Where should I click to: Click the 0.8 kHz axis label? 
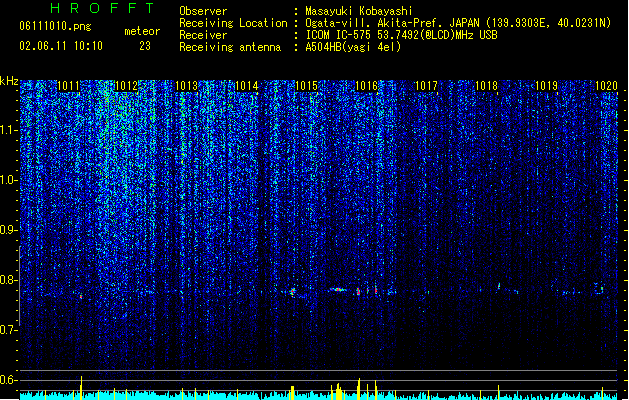[8, 280]
